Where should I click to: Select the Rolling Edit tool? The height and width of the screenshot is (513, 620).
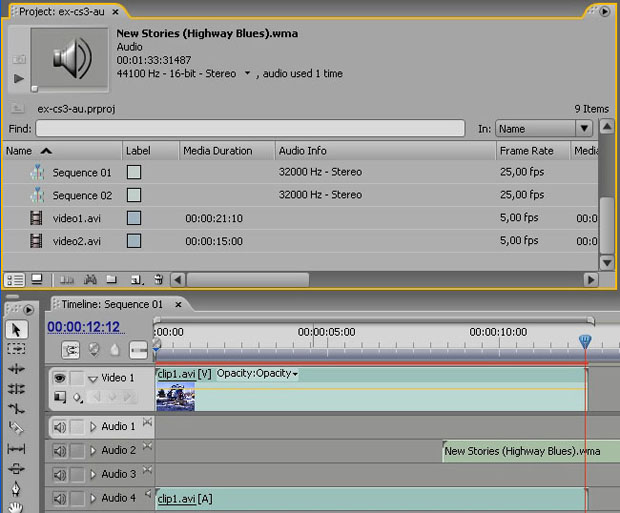click(16, 389)
